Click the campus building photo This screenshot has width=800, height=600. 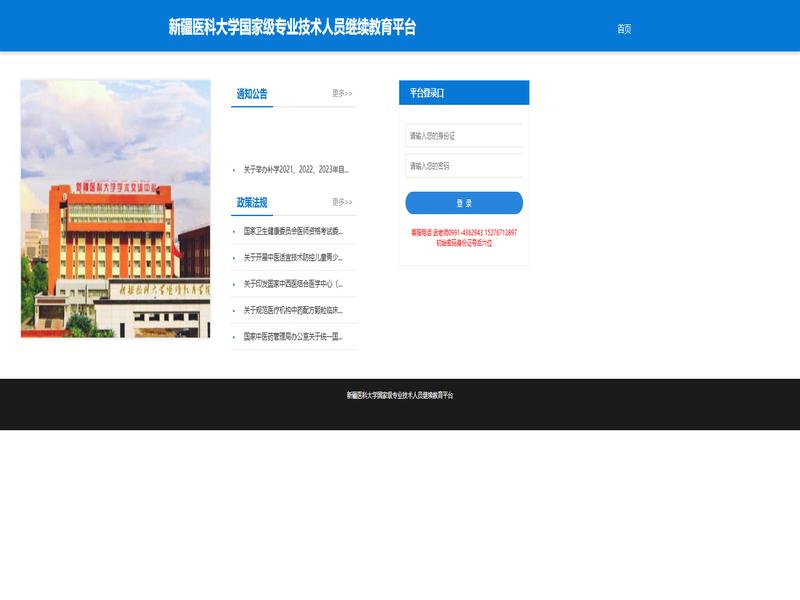[x=115, y=209]
